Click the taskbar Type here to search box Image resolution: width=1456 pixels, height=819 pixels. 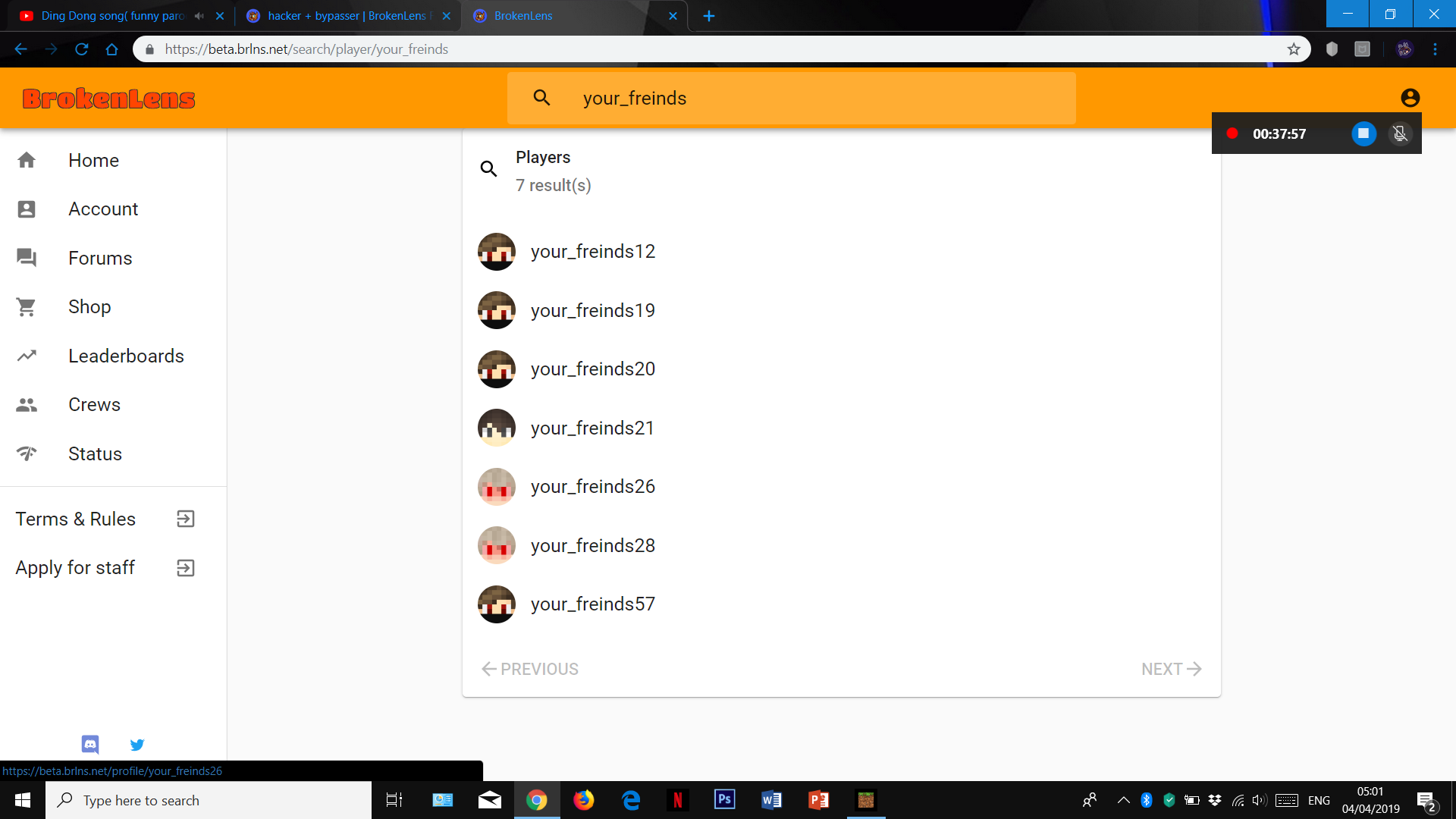(x=209, y=800)
